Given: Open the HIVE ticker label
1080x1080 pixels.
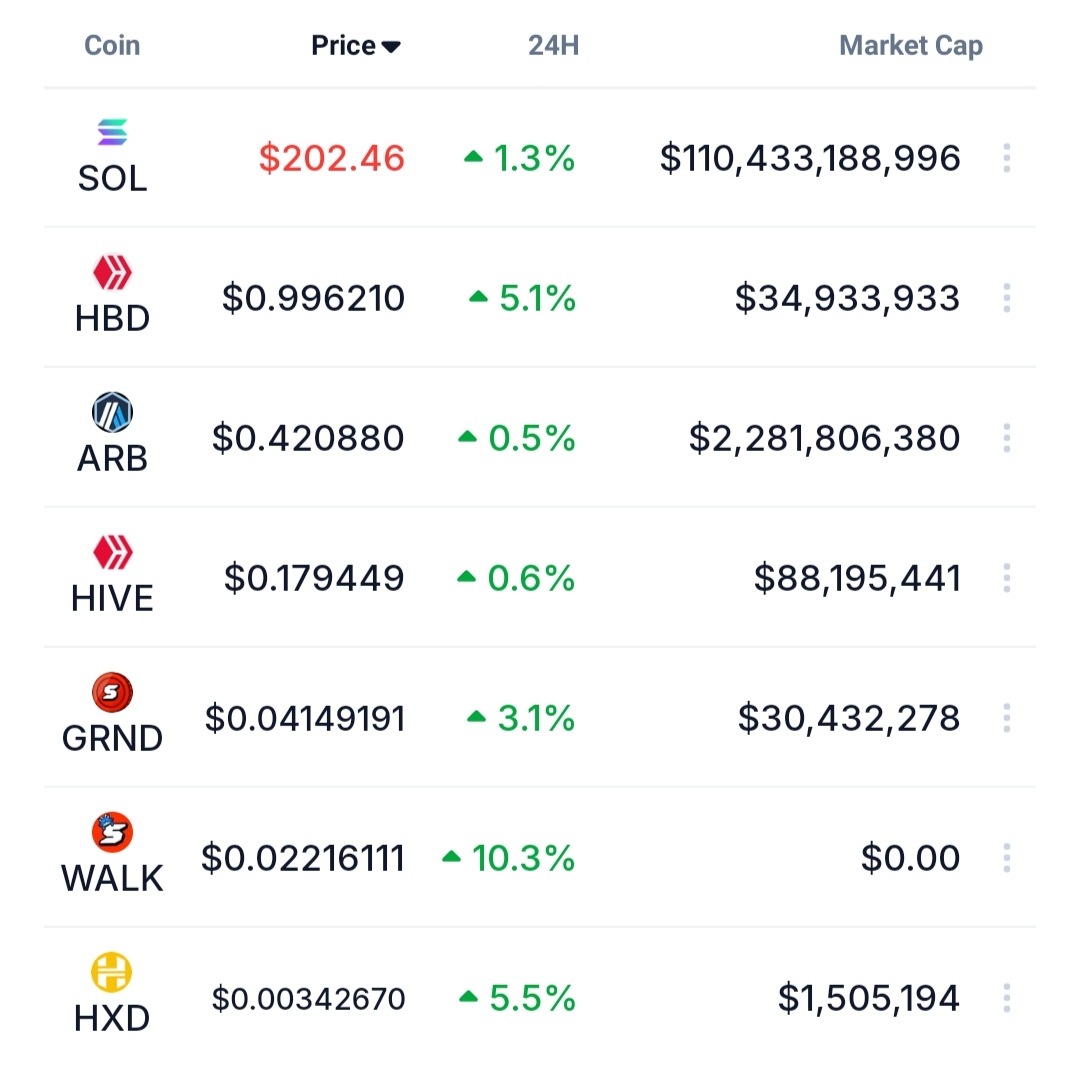Looking at the screenshot, I should (x=112, y=598).
